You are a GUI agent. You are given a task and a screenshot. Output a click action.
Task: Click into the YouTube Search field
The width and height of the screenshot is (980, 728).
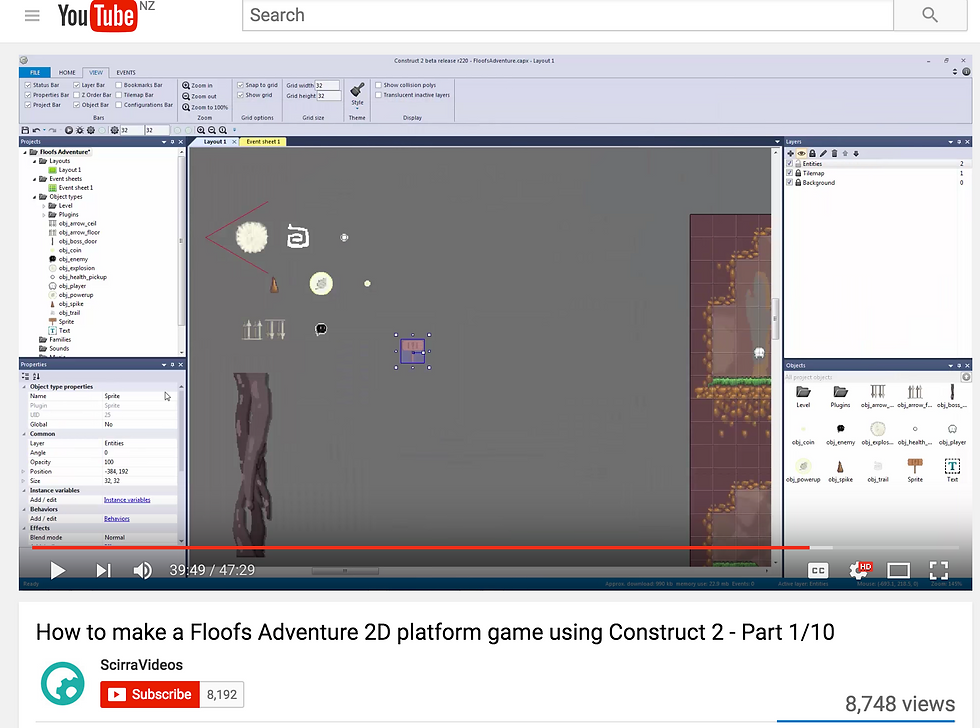pyautogui.click(x=568, y=15)
